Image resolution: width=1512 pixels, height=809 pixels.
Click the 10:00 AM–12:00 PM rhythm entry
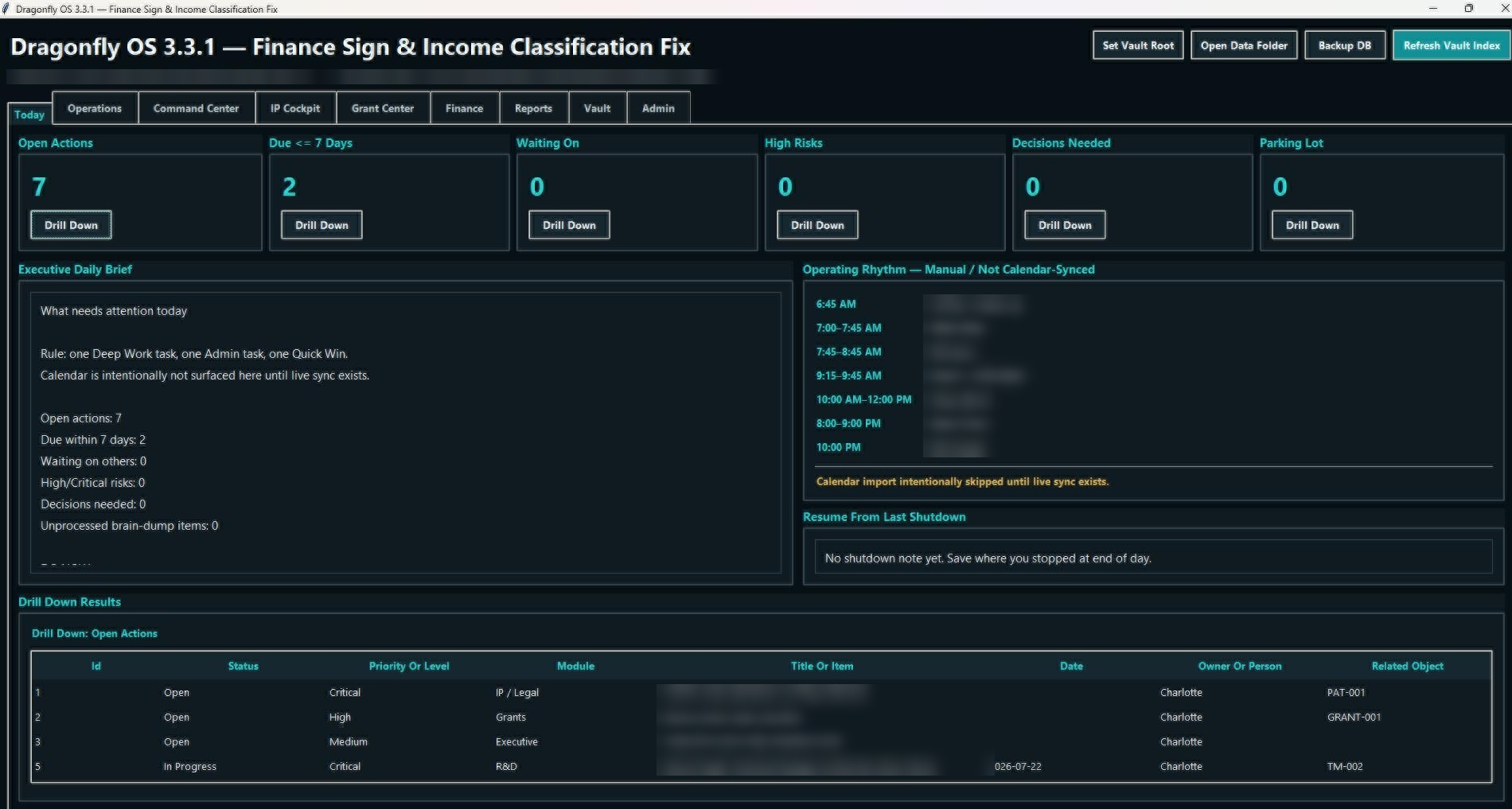863,399
